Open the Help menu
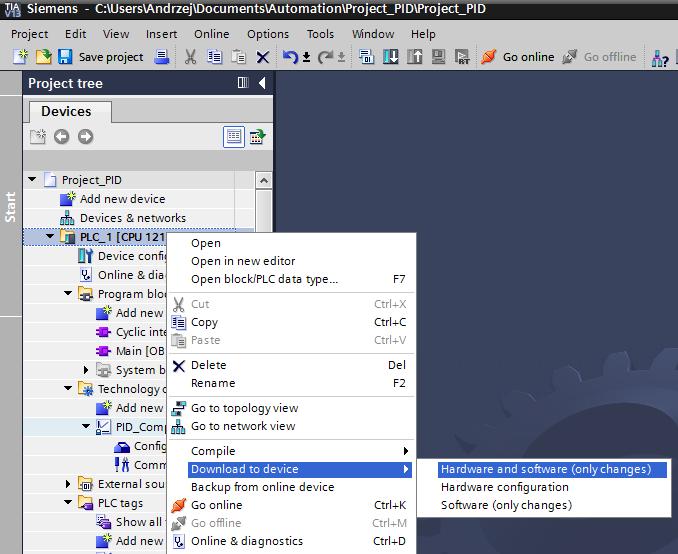 (x=423, y=34)
